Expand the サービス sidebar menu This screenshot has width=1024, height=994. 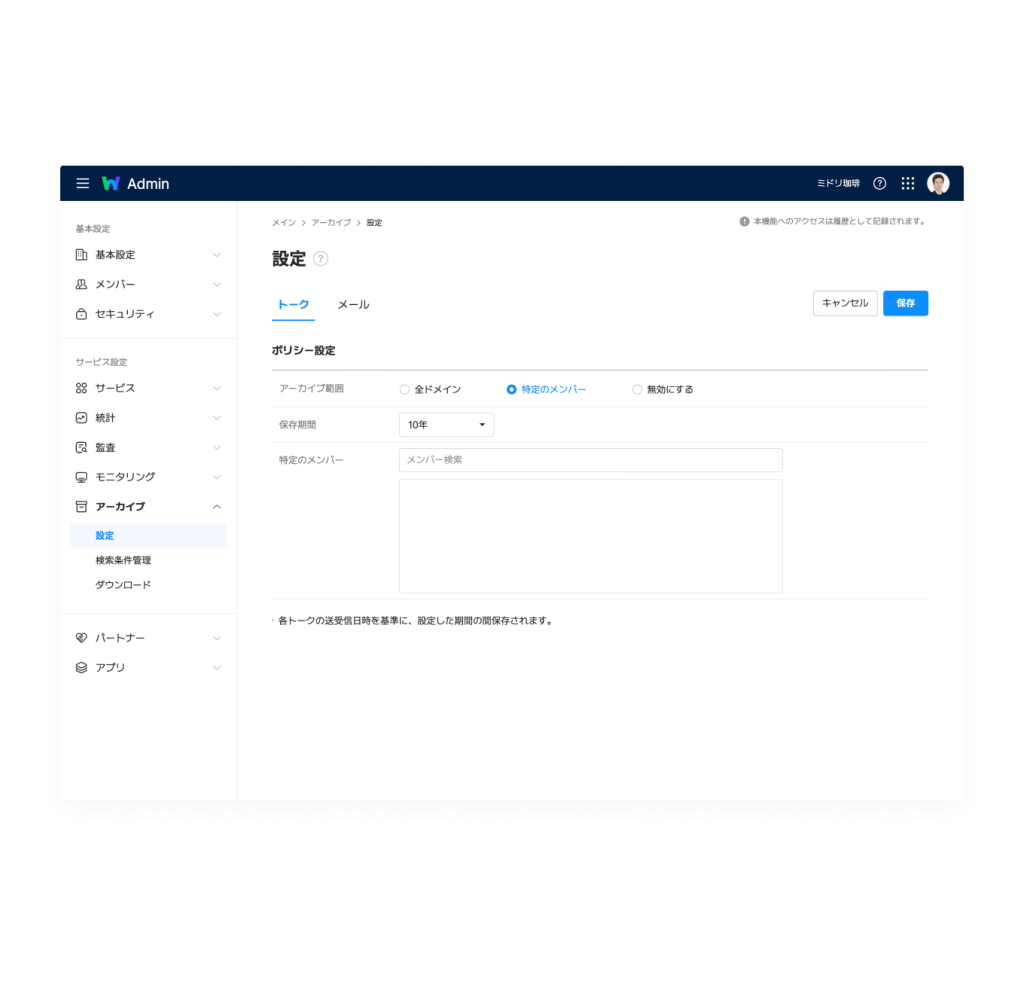click(217, 388)
